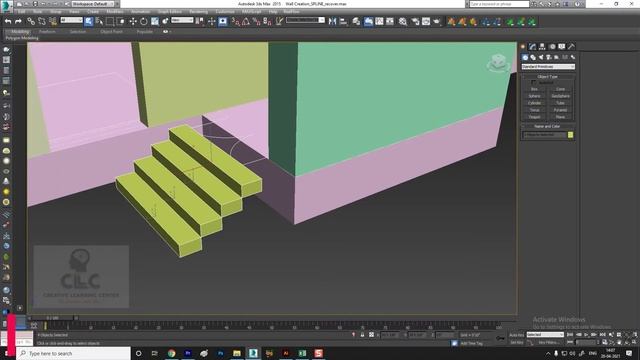Click the time slider handle

[52, 318]
